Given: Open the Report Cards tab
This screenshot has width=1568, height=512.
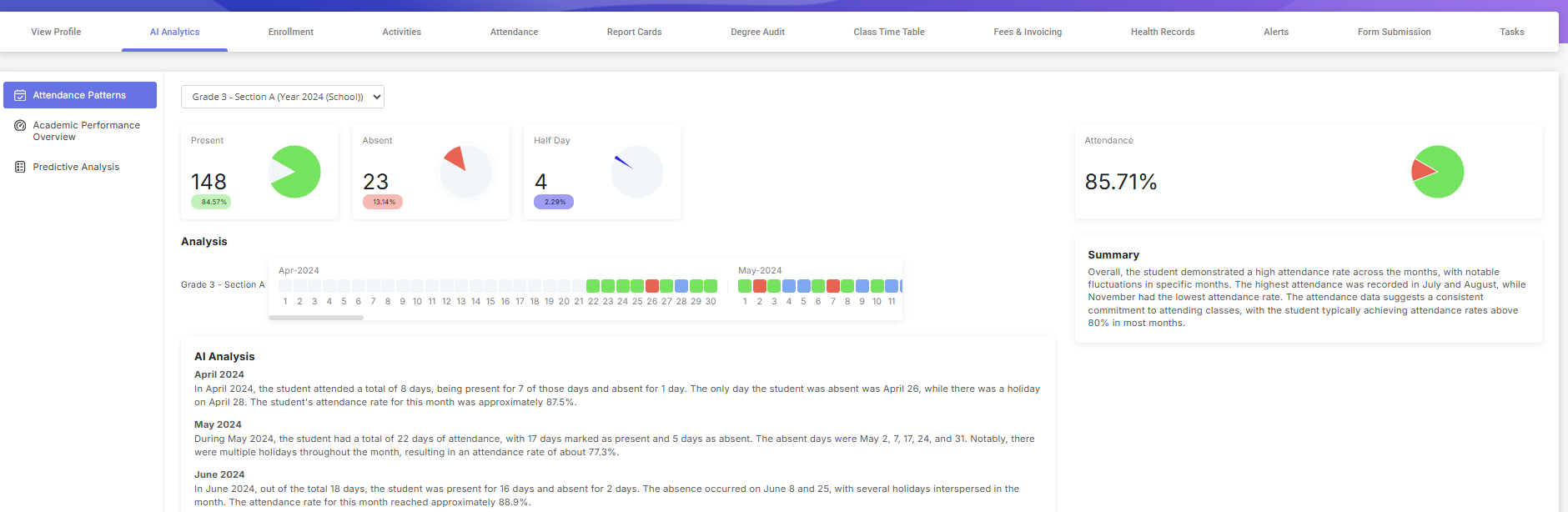Looking at the screenshot, I should (634, 32).
